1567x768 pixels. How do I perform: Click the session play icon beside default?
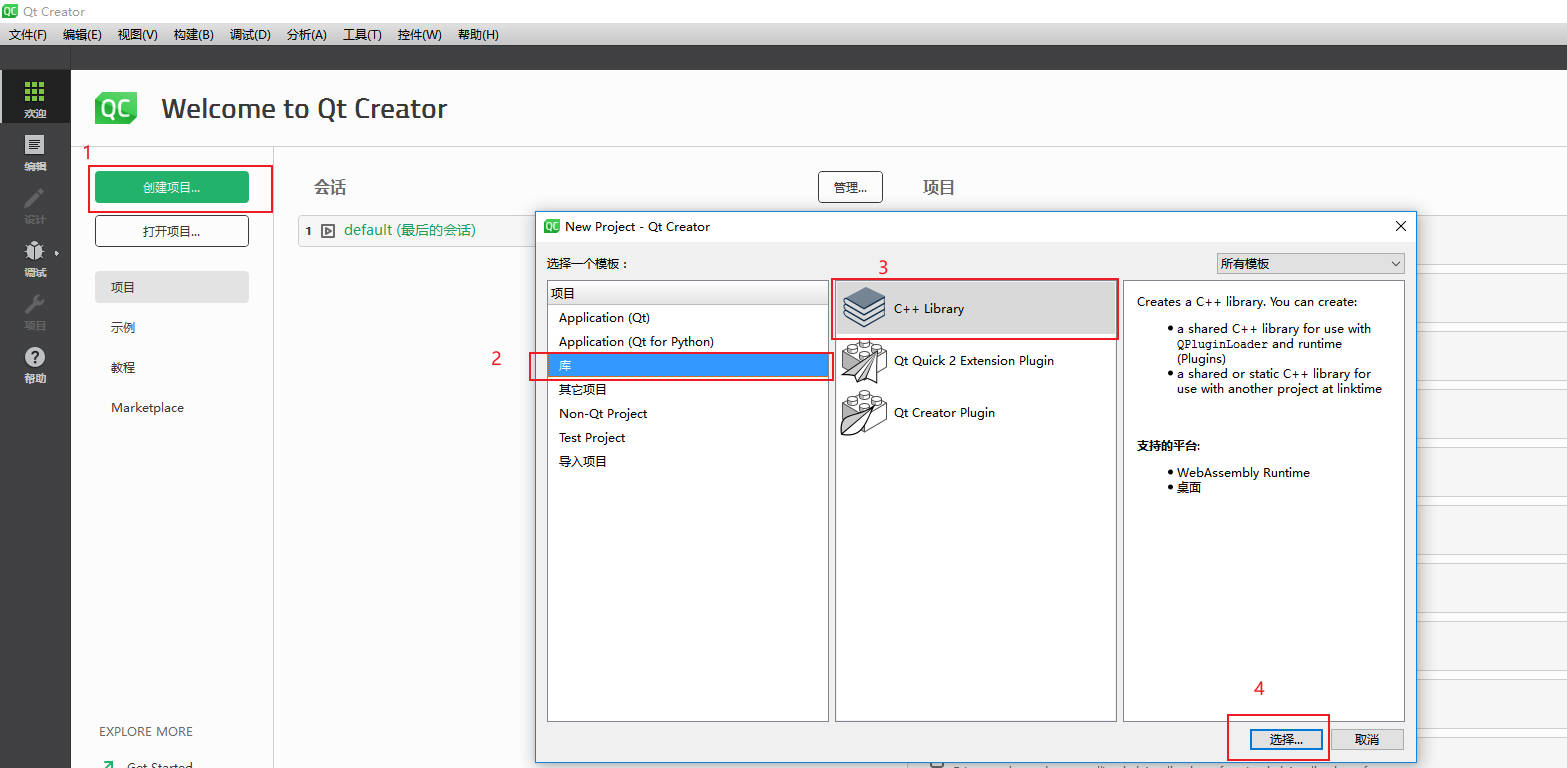[x=328, y=230]
